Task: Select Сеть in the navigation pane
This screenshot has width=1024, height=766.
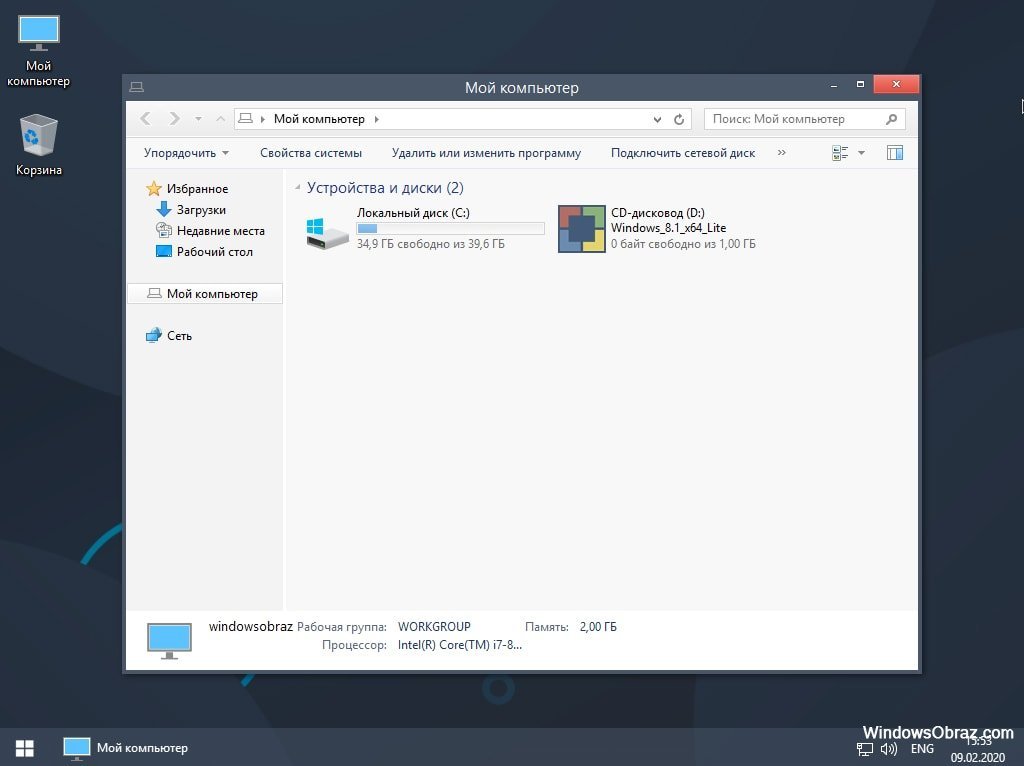Action: (x=179, y=336)
